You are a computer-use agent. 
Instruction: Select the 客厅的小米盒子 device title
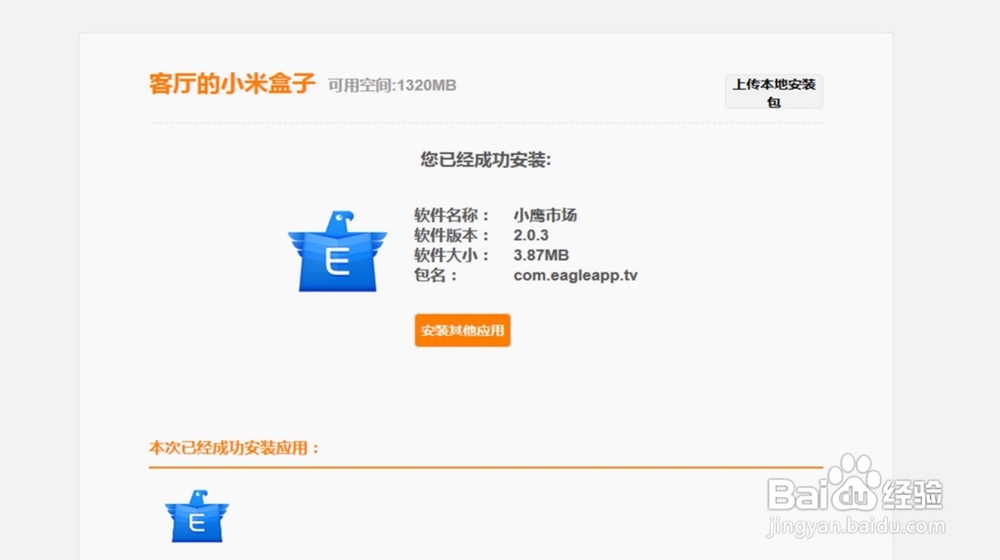click(x=232, y=84)
